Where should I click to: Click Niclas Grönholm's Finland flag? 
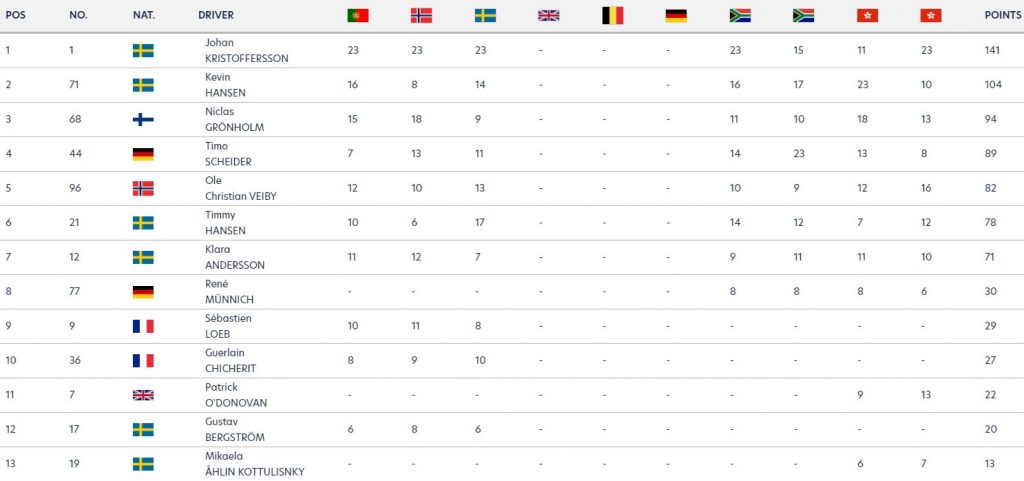click(x=143, y=119)
